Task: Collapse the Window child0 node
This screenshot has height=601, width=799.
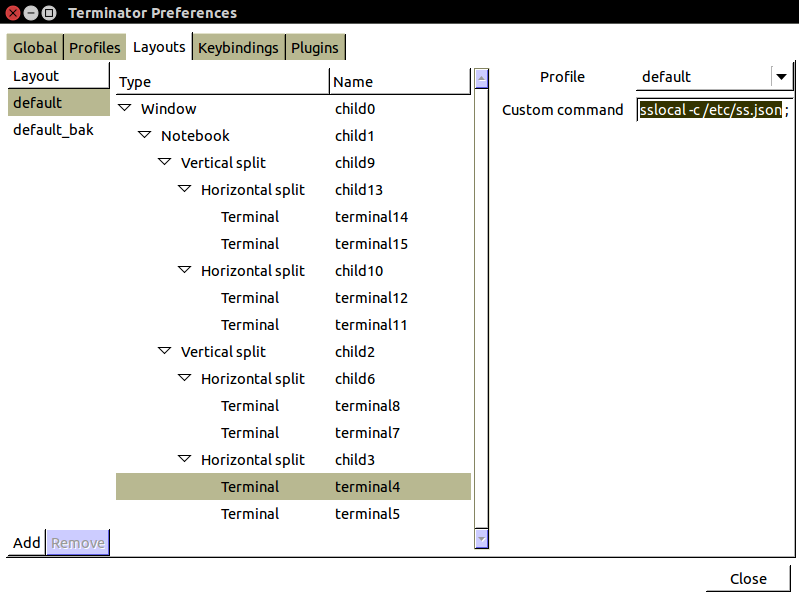Action: (125, 108)
